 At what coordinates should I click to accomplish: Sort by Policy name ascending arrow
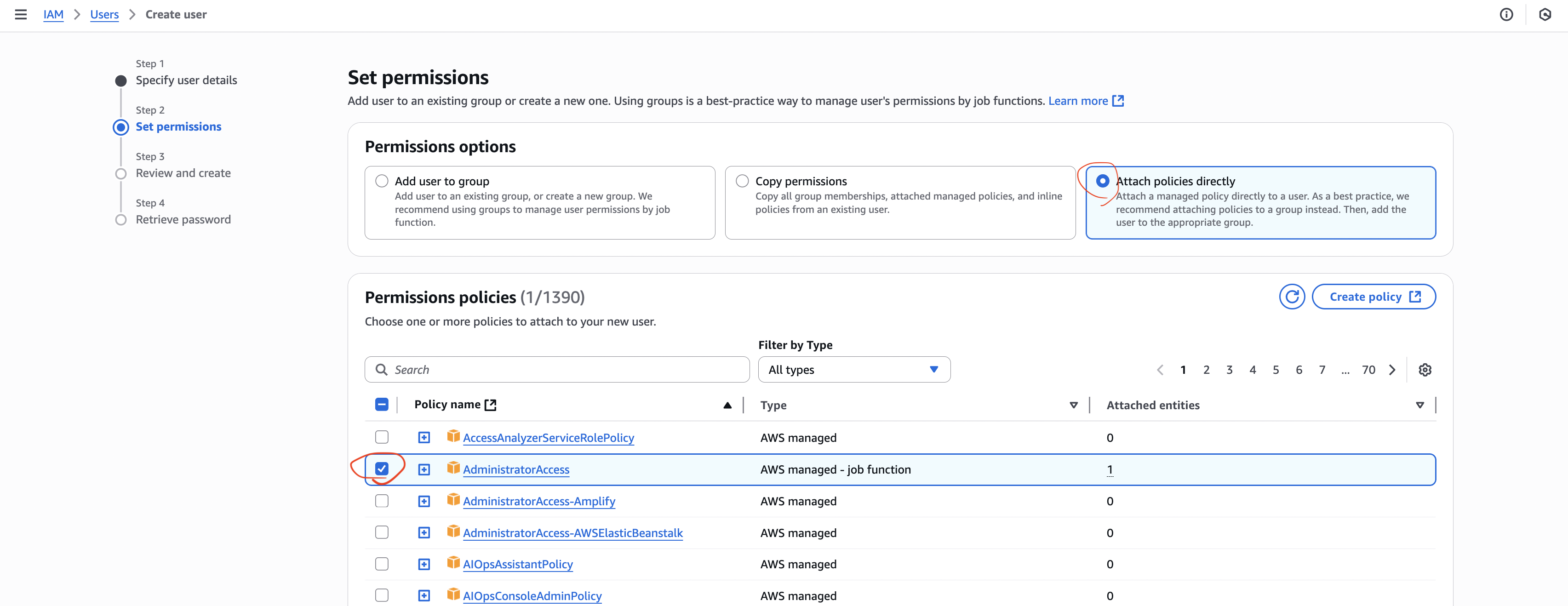(x=727, y=405)
